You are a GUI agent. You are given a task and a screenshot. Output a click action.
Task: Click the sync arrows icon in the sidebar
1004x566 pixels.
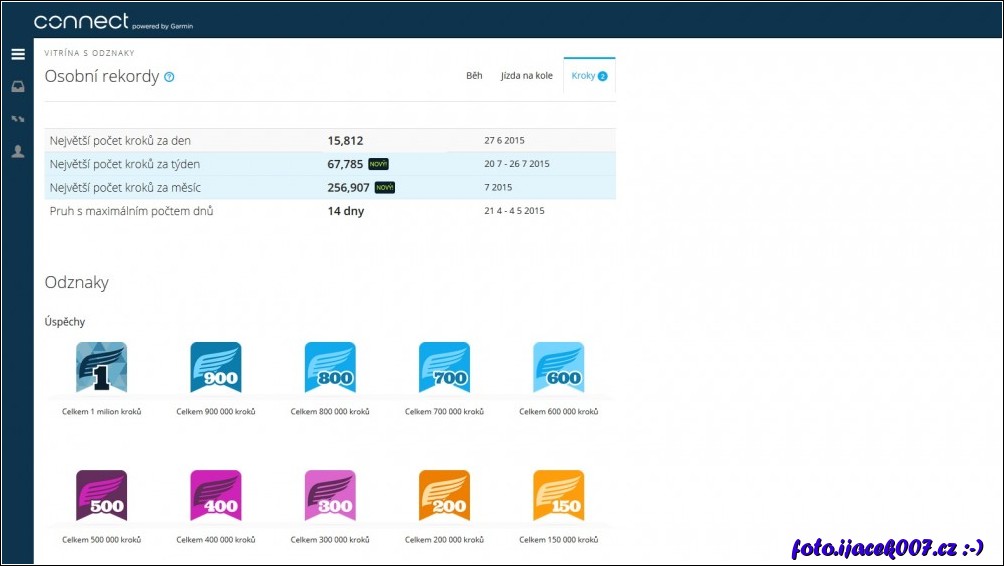tap(17, 119)
